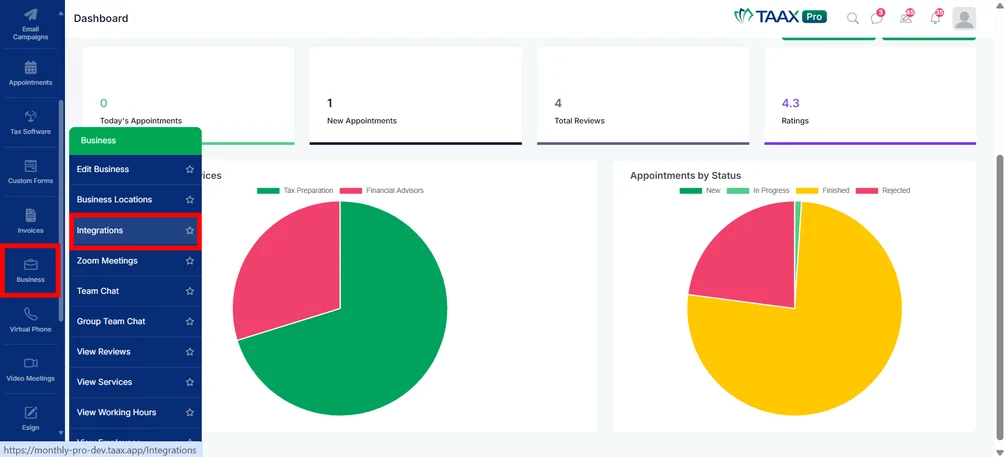Toggle Finished legend color in status chart
The image size is (1005, 457).
pos(806,191)
